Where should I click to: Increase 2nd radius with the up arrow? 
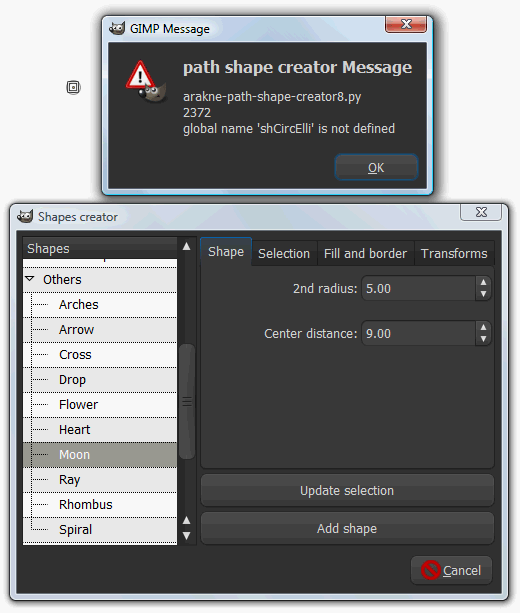[483, 282]
